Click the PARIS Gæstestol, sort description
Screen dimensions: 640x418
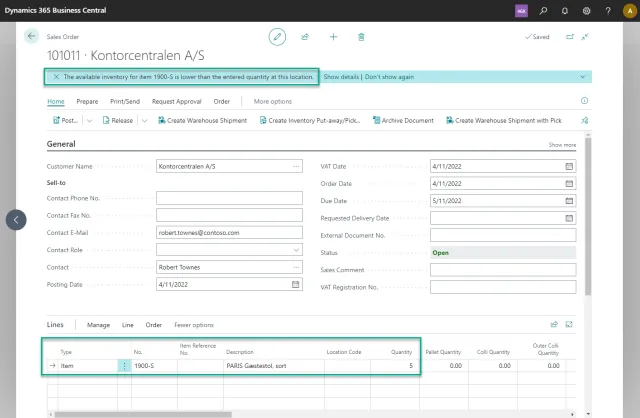tap(256, 366)
